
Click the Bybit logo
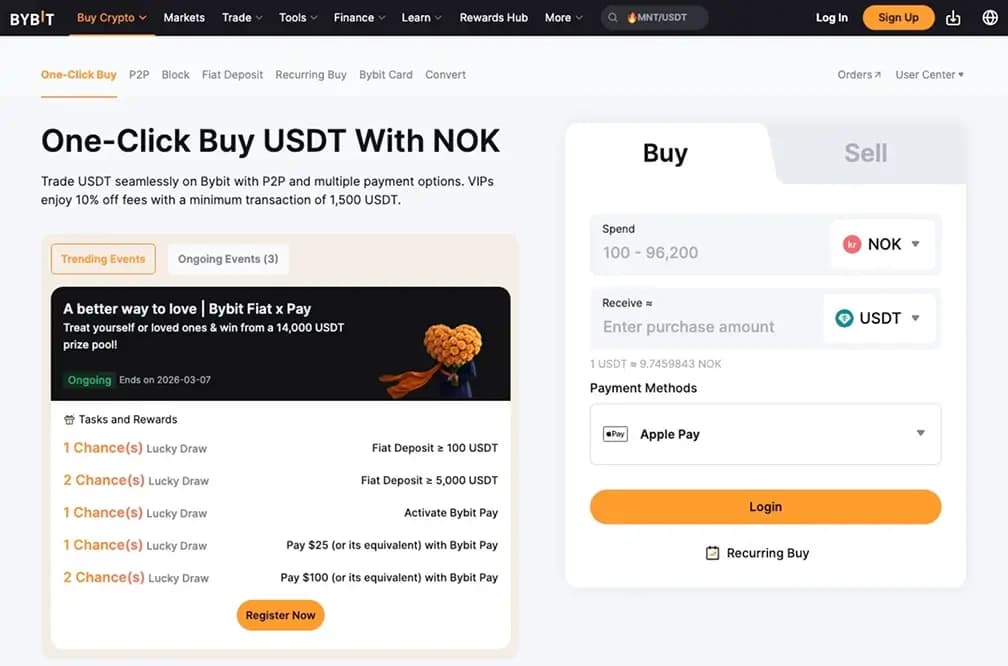[x=31, y=17]
